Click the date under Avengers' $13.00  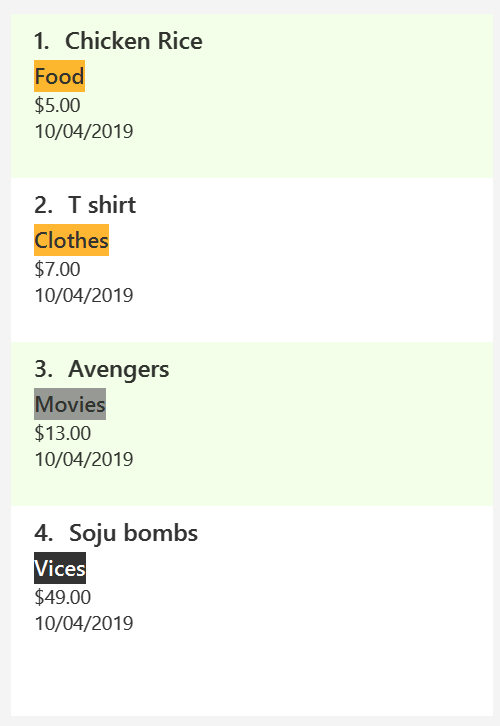coord(84,459)
